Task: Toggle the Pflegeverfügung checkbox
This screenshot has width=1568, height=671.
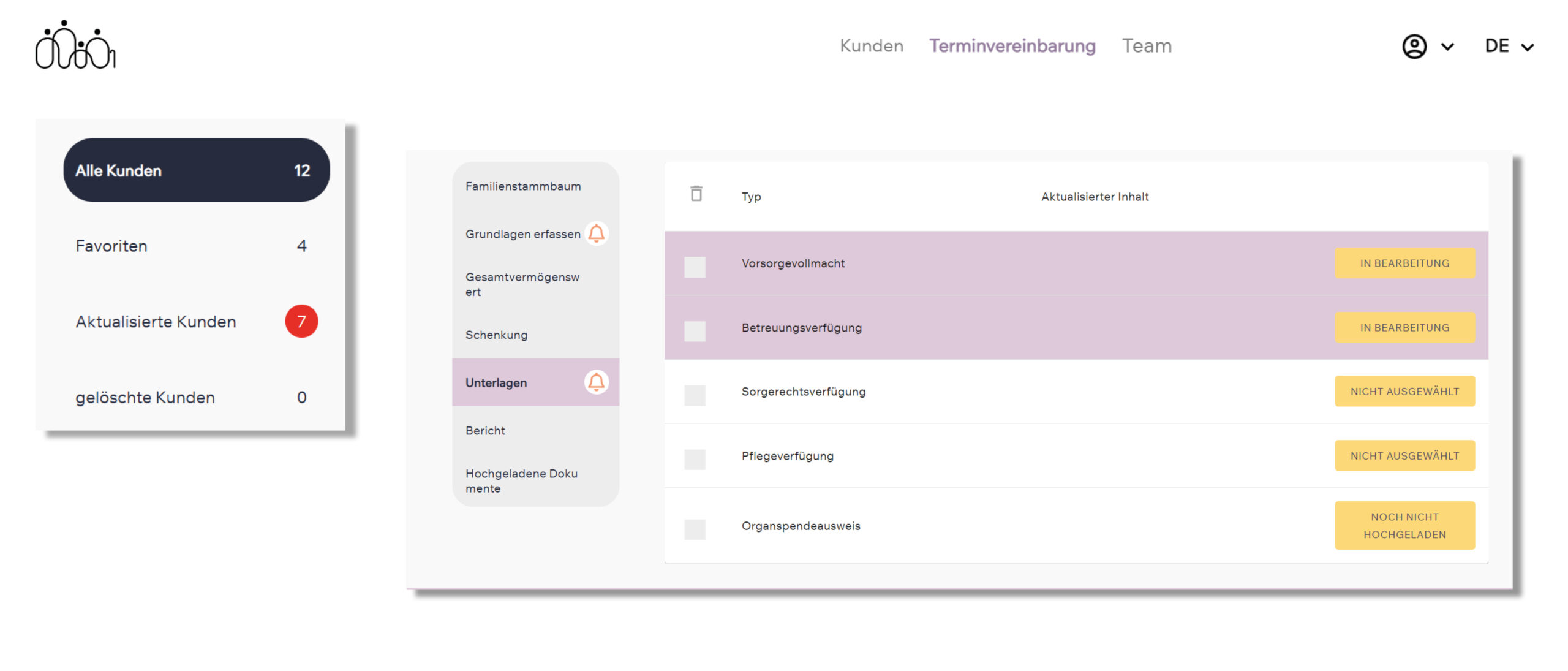Action: click(695, 459)
